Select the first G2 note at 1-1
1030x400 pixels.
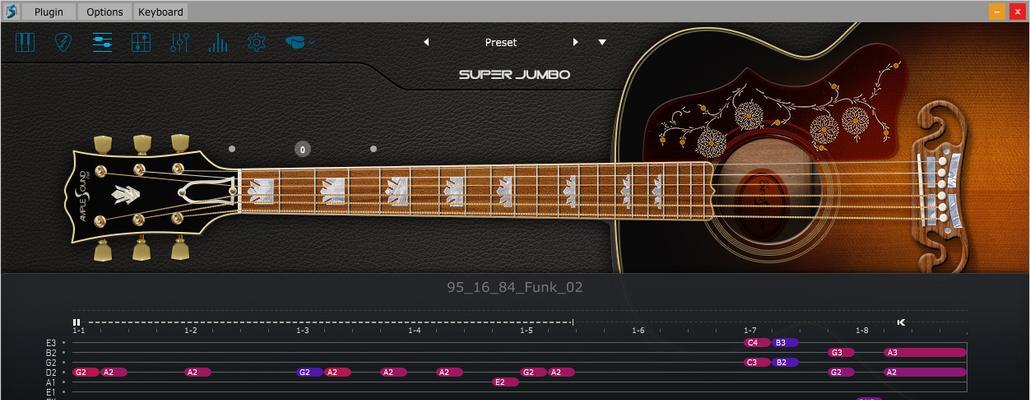(85, 372)
